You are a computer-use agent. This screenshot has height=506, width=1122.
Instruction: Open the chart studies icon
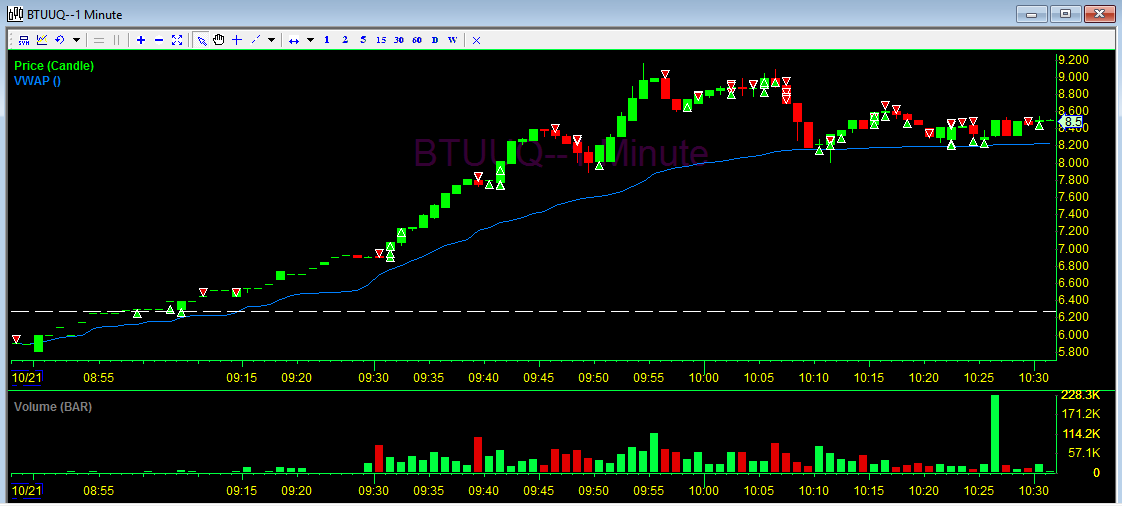tap(42, 40)
